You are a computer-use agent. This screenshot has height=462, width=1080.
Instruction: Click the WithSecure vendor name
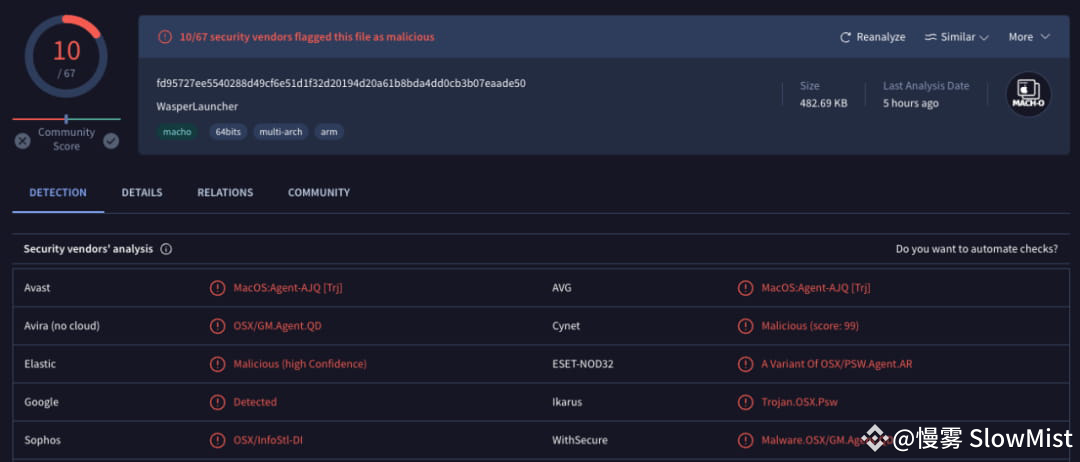point(580,439)
